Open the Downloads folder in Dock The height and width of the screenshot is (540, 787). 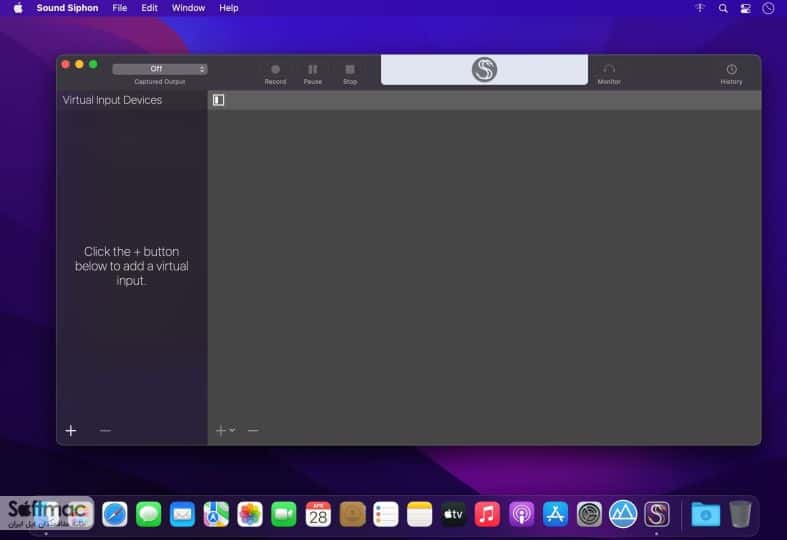coord(705,514)
